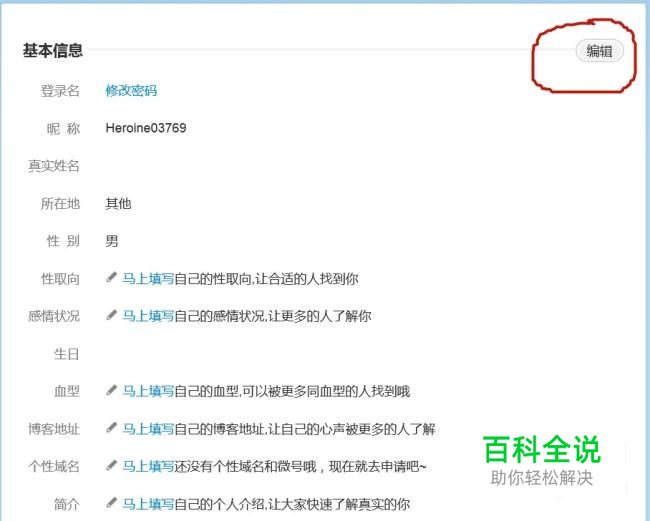Click the 性别 field label
The image size is (650, 521).
point(63,241)
